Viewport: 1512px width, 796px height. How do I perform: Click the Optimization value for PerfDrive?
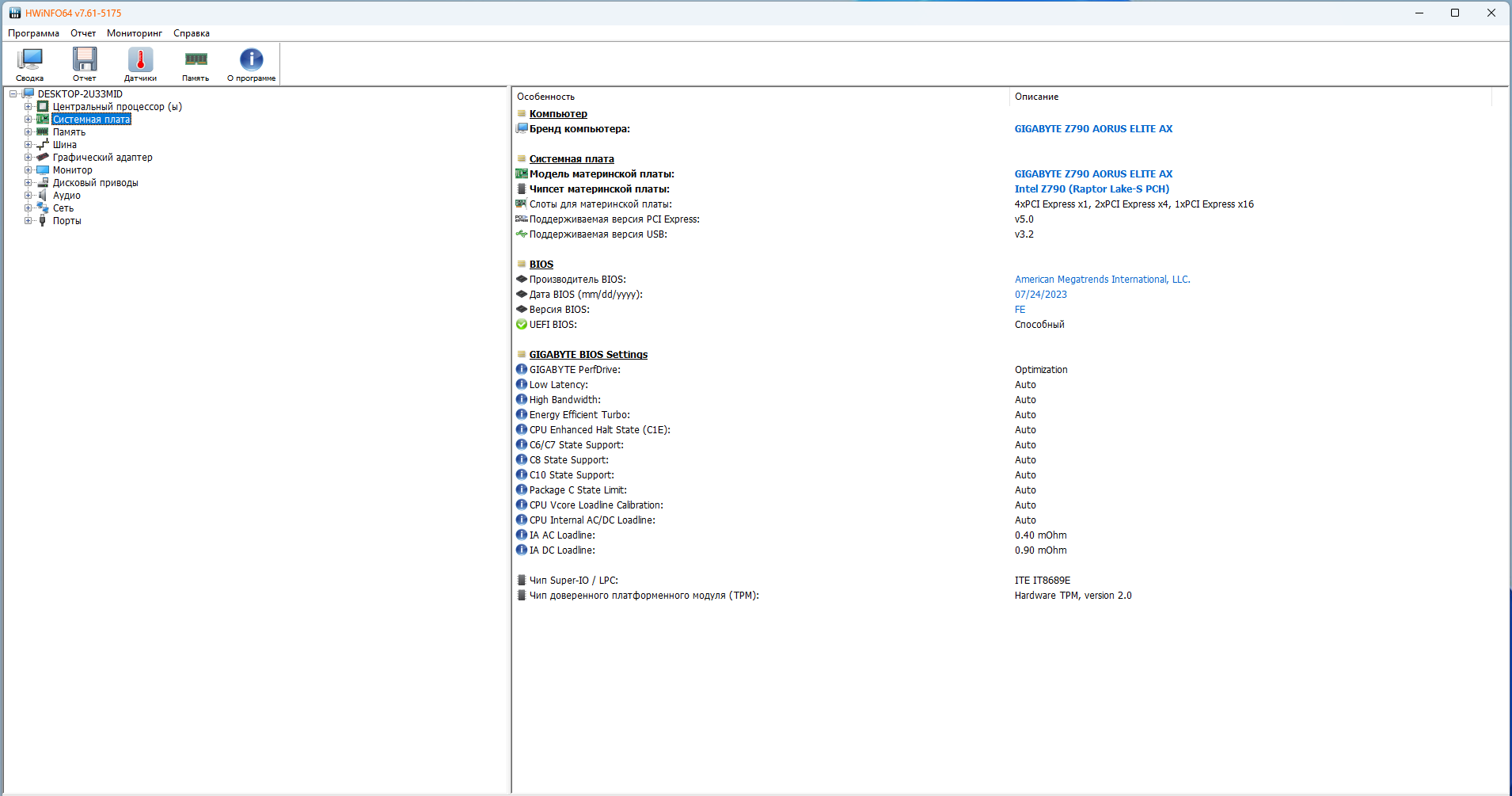point(1041,370)
